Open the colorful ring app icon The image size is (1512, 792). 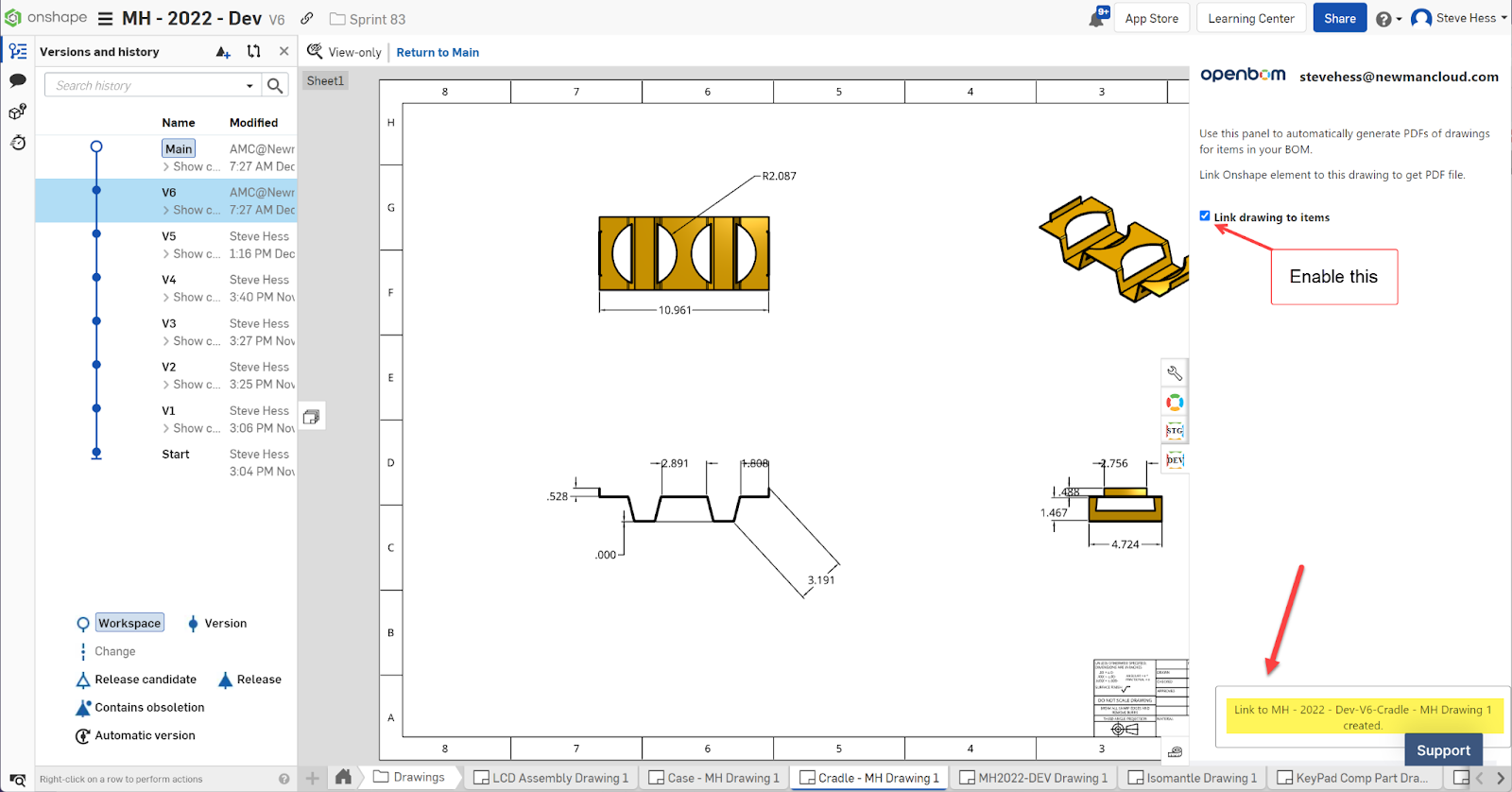tap(1175, 403)
